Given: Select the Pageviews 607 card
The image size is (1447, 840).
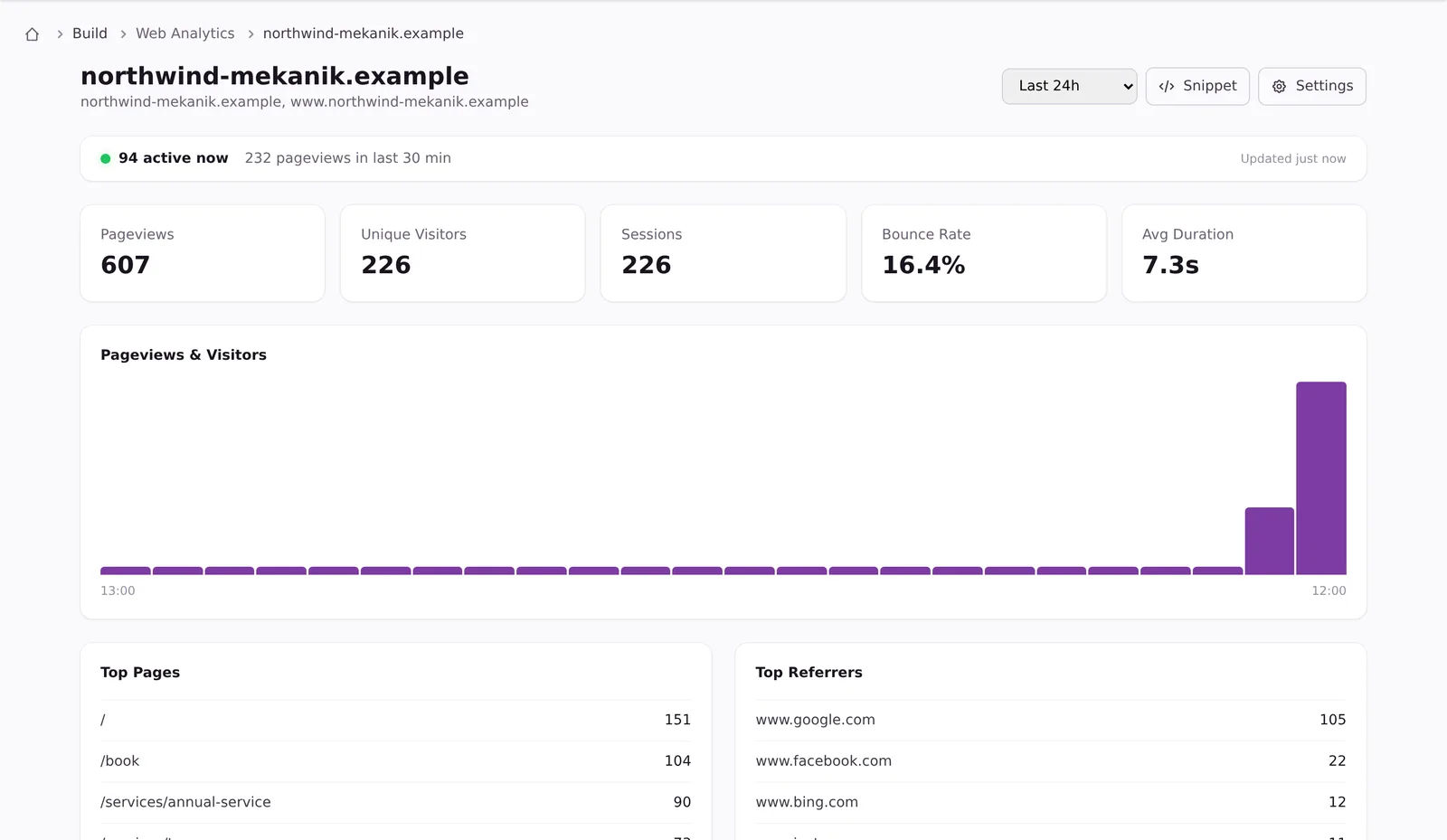Looking at the screenshot, I should point(203,253).
